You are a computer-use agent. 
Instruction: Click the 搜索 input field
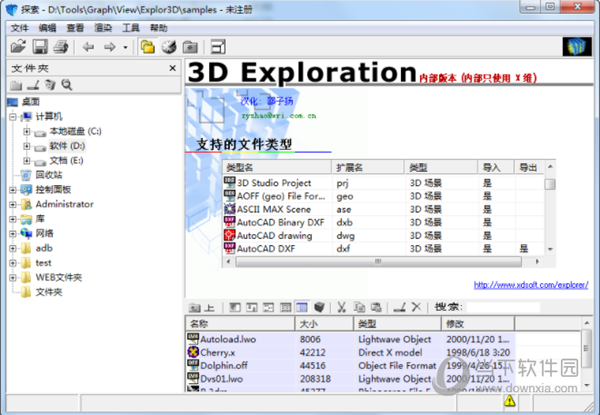click(x=503, y=307)
